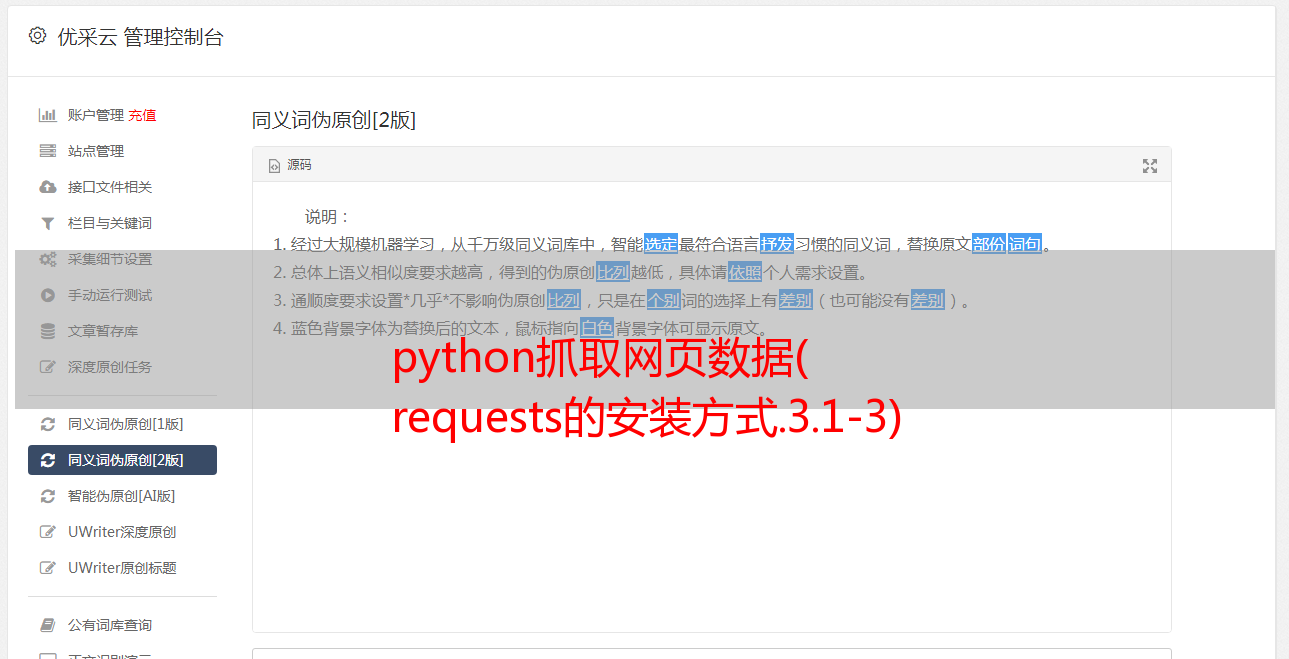Select the active 同义词伪原创[2版] menu item
The width and height of the screenshot is (1289, 659).
(x=122, y=460)
